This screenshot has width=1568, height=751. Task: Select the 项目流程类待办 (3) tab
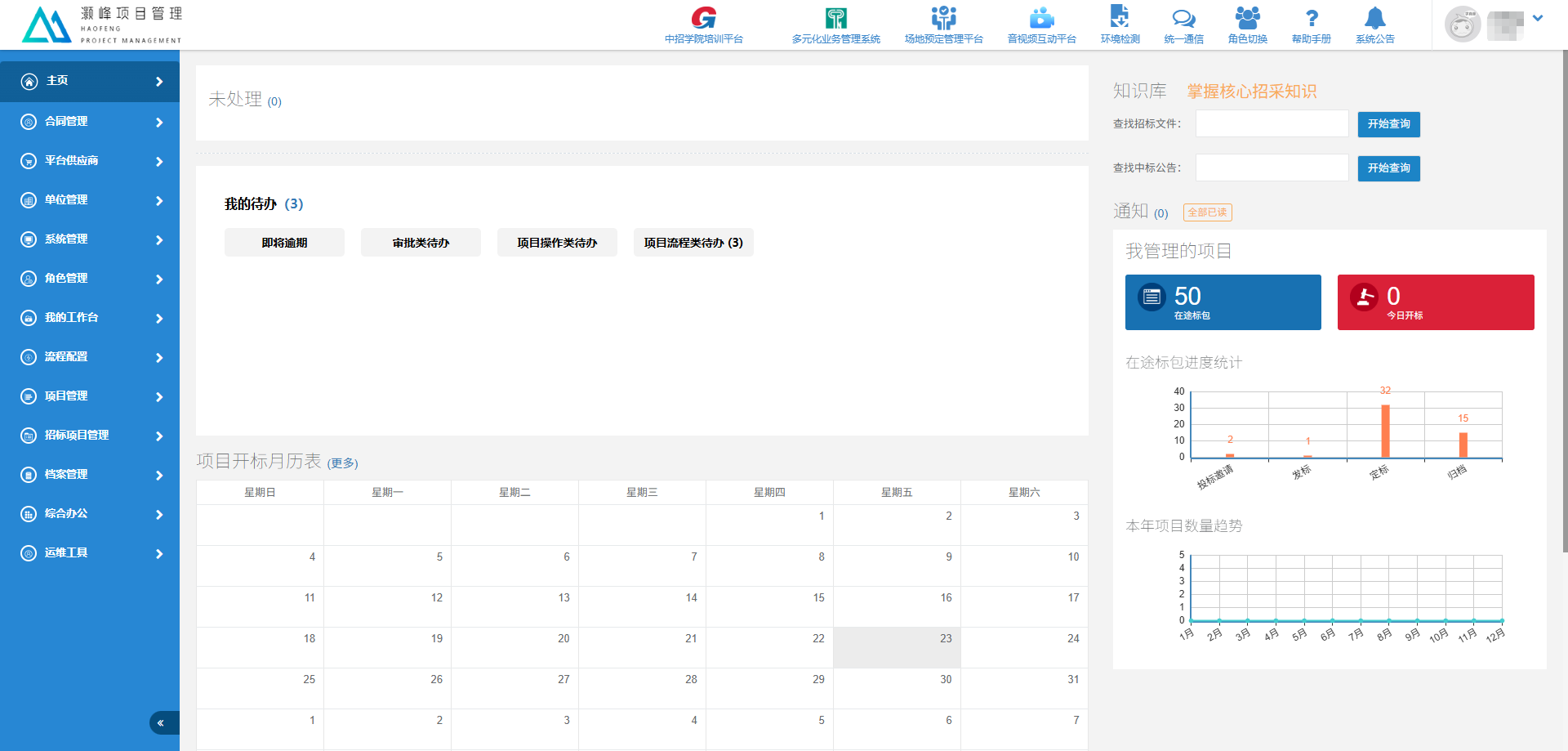tap(693, 243)
